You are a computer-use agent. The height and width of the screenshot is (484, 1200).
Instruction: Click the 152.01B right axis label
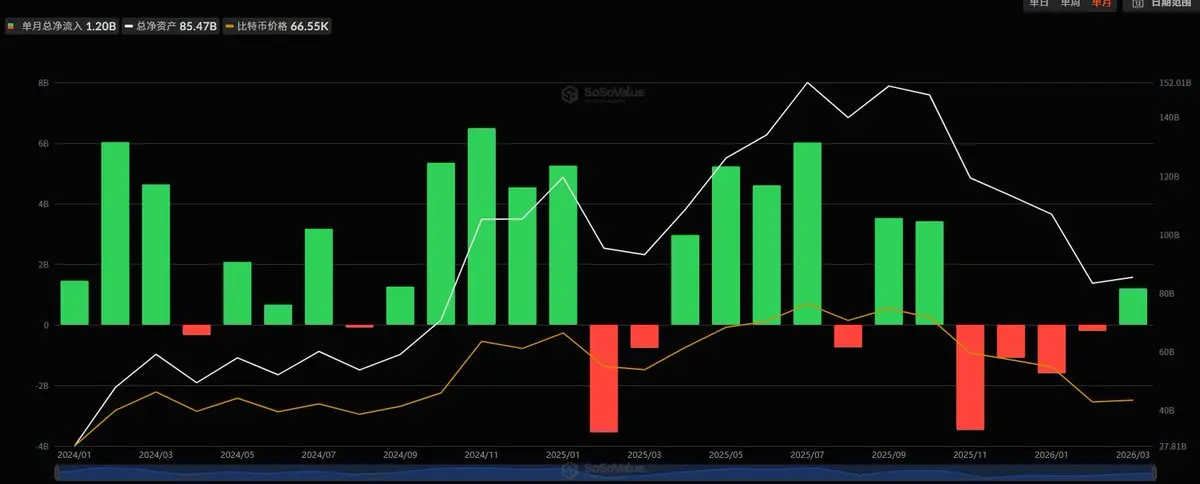[1175, 83]
